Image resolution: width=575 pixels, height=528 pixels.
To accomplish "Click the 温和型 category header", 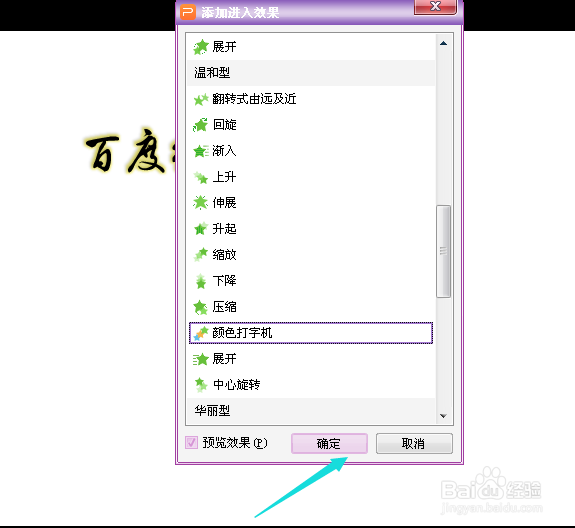I will (x=311, y=73).
